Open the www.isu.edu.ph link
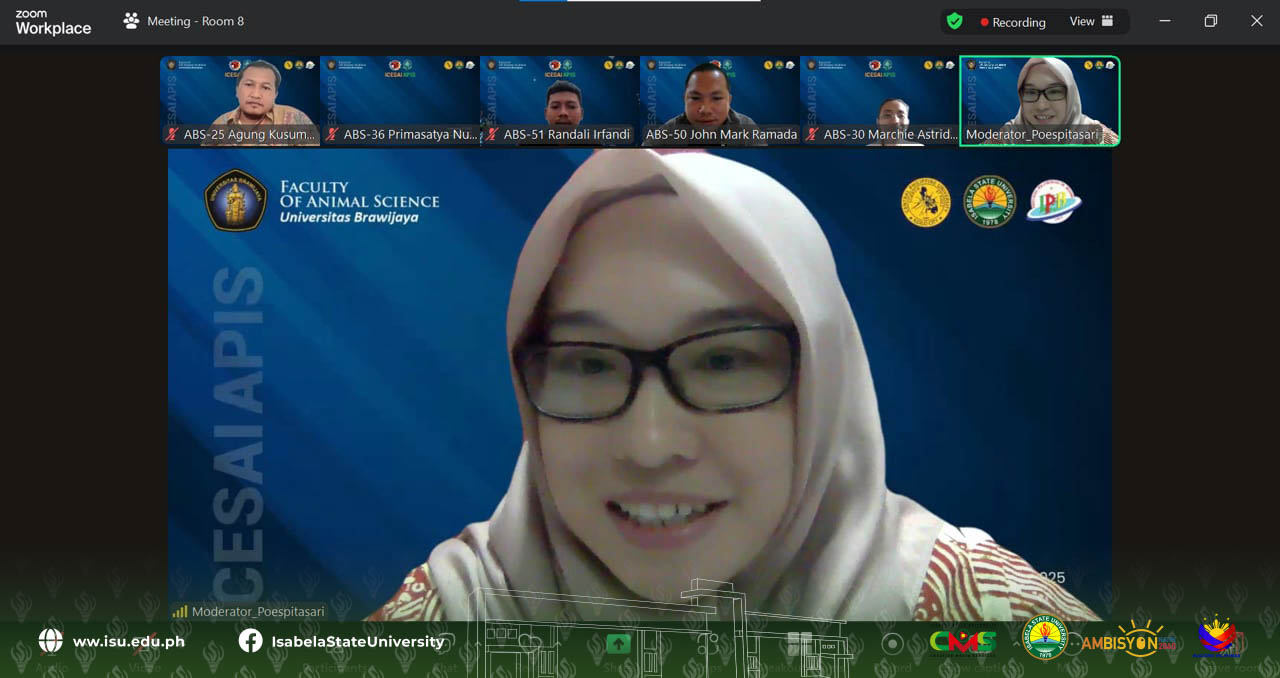The image size is (1280, 678). coord(128,641)
